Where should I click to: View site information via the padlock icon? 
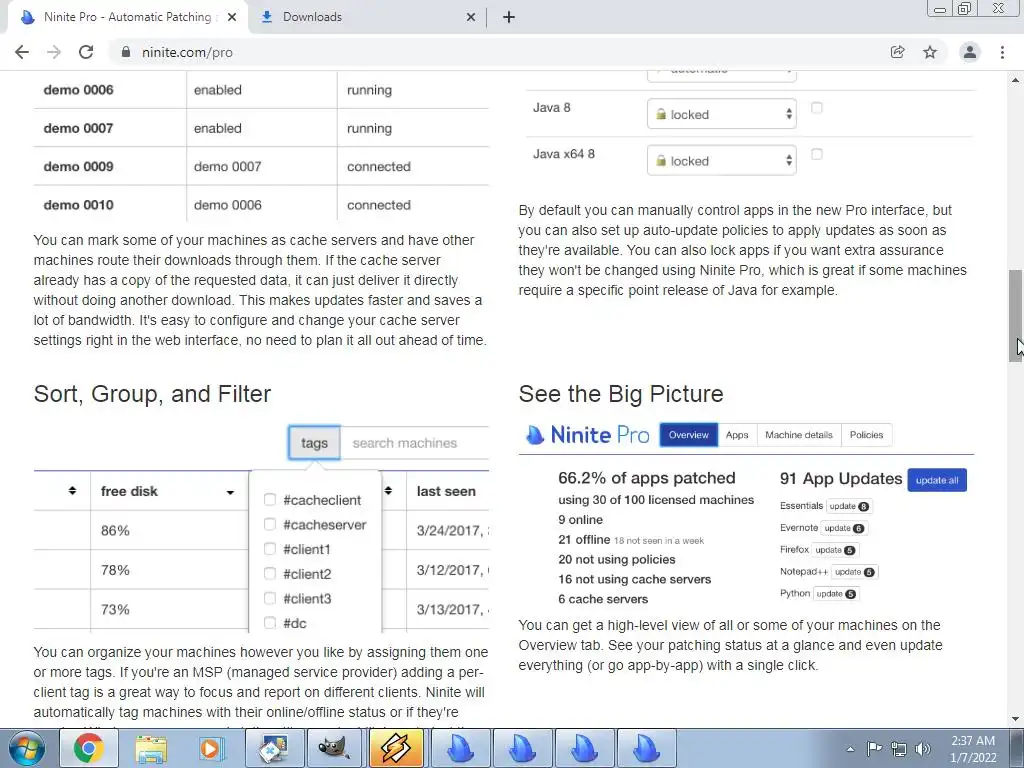pos(126,52)
